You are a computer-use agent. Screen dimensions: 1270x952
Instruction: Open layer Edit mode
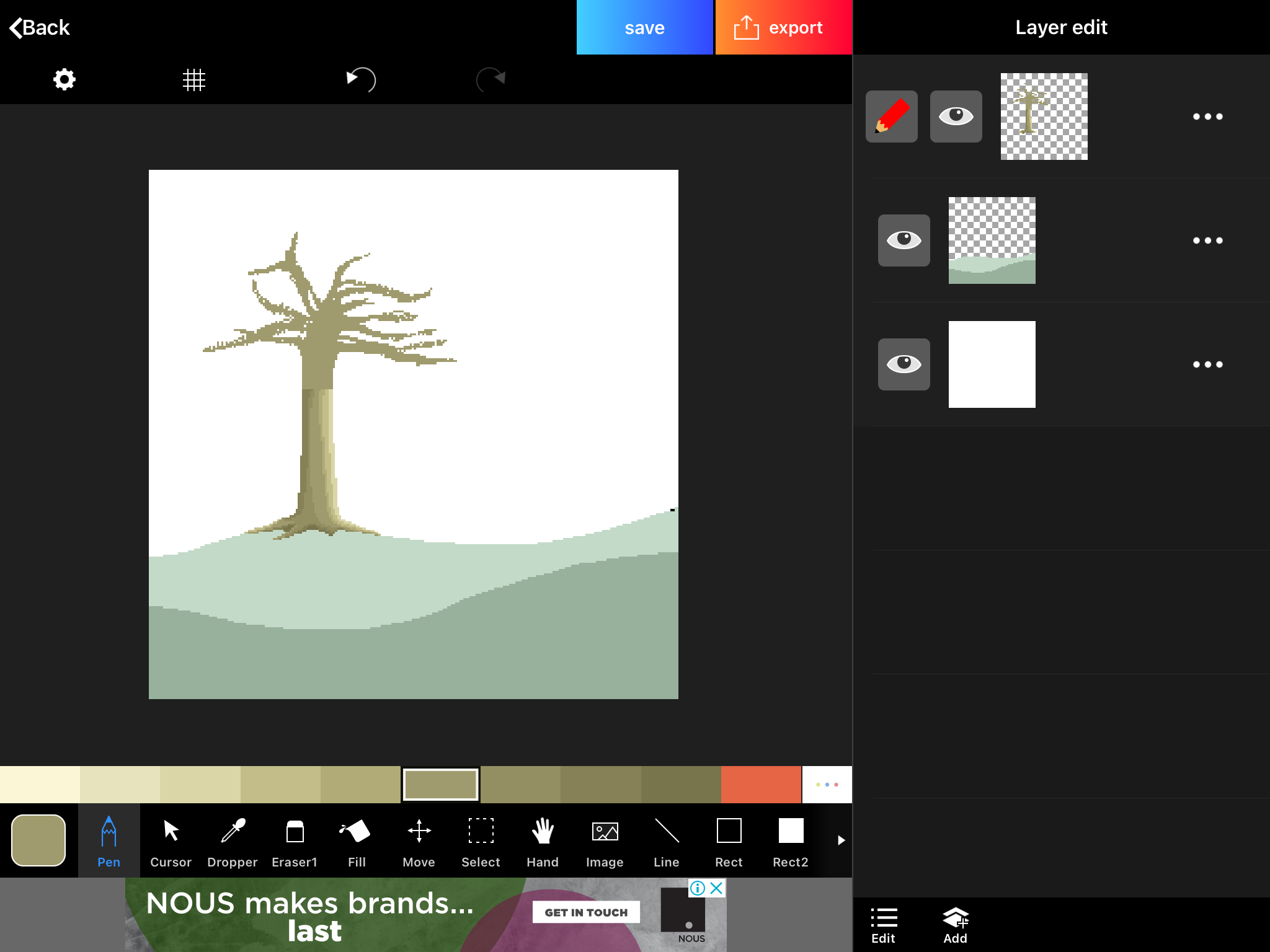884,925
